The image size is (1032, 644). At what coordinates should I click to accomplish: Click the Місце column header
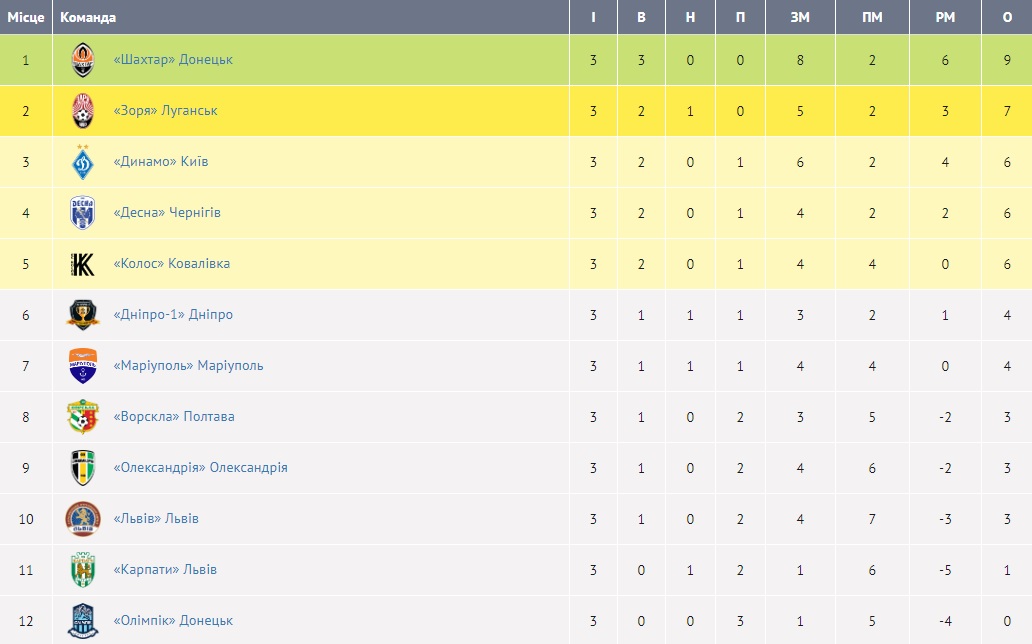tap(26, 17)
